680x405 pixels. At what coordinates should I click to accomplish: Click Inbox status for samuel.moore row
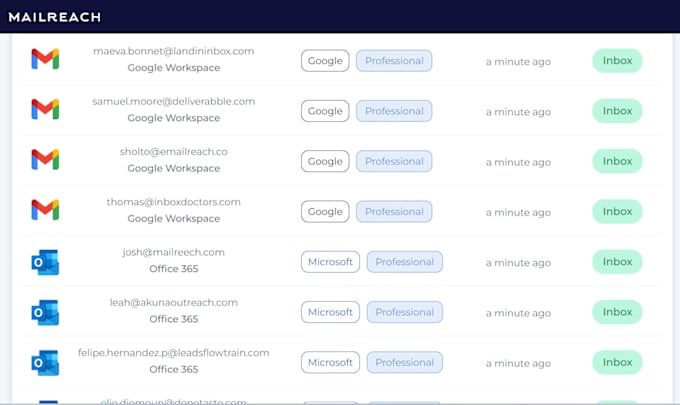click(x=617, y=111)
